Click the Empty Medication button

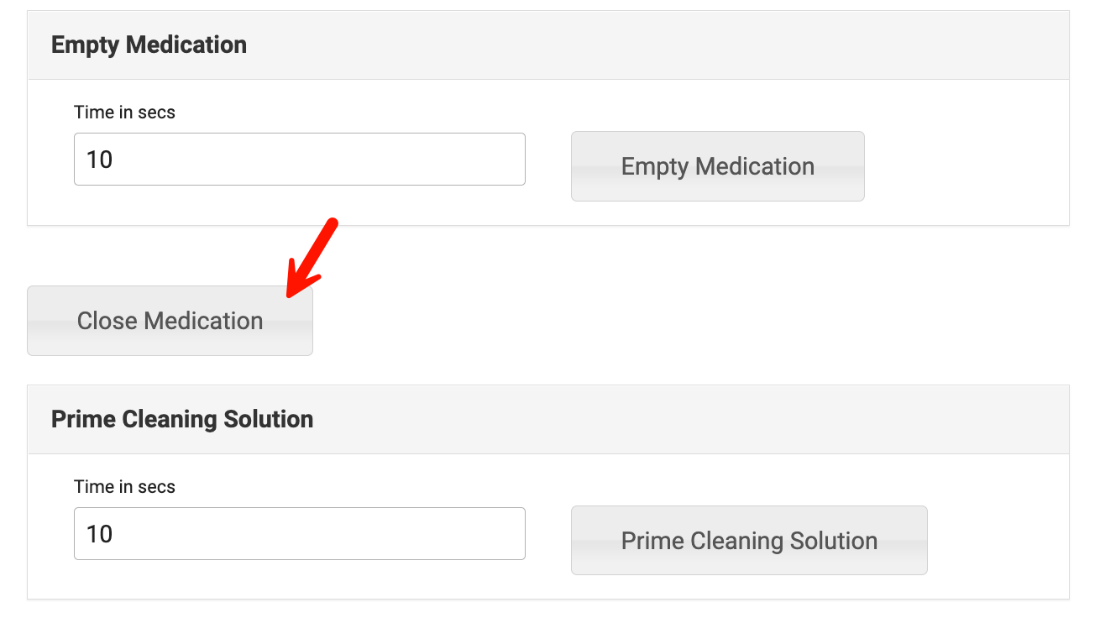pyautogui.click(x=717, y=166)
